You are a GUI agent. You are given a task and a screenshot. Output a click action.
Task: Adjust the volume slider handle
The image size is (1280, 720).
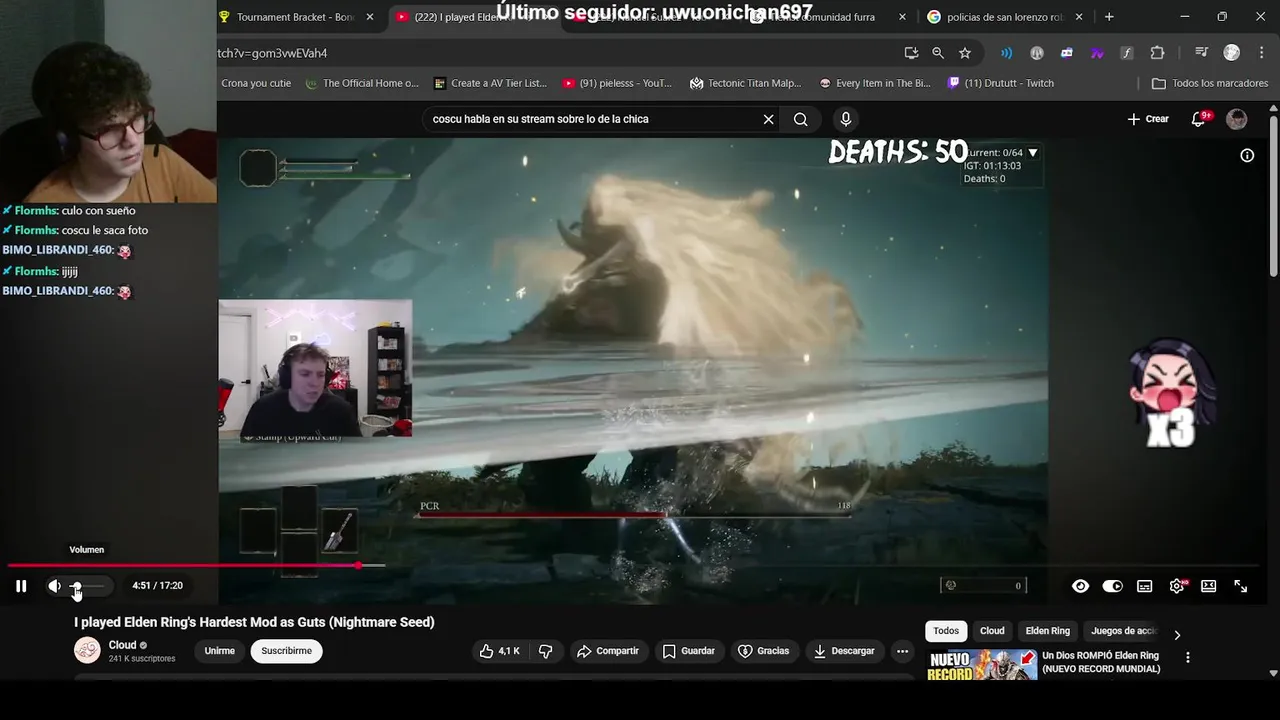coord(76,586)
